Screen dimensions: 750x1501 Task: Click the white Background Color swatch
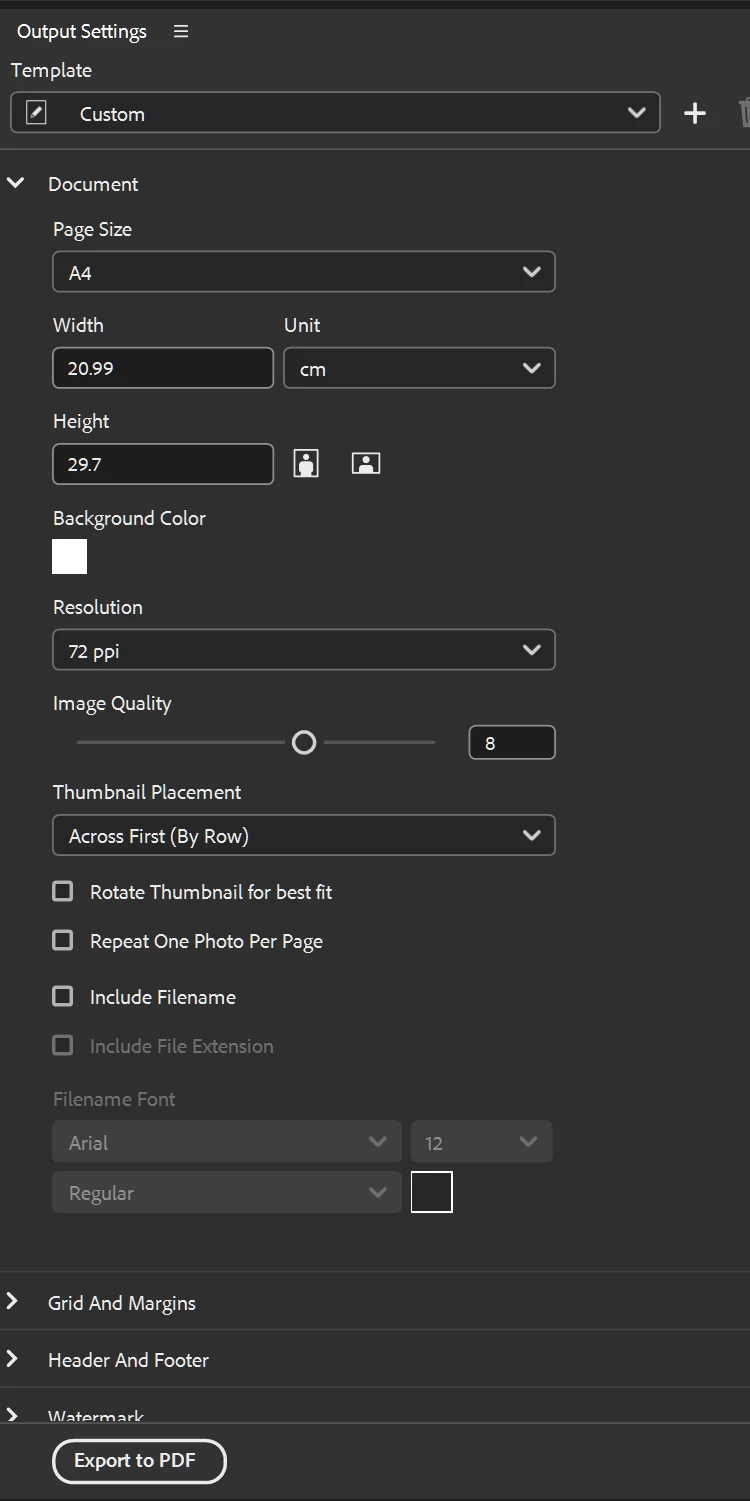(x=70, y=556)
